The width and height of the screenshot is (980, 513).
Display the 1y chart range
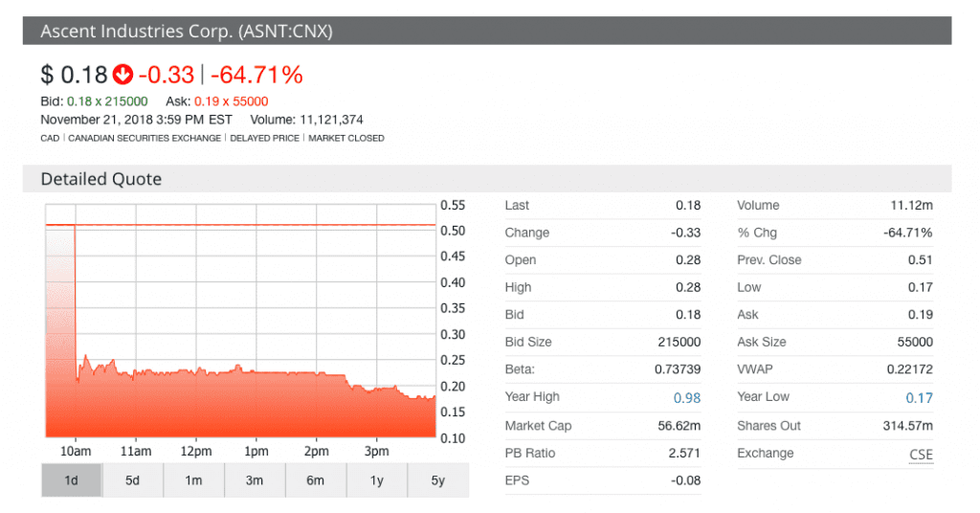376,480
